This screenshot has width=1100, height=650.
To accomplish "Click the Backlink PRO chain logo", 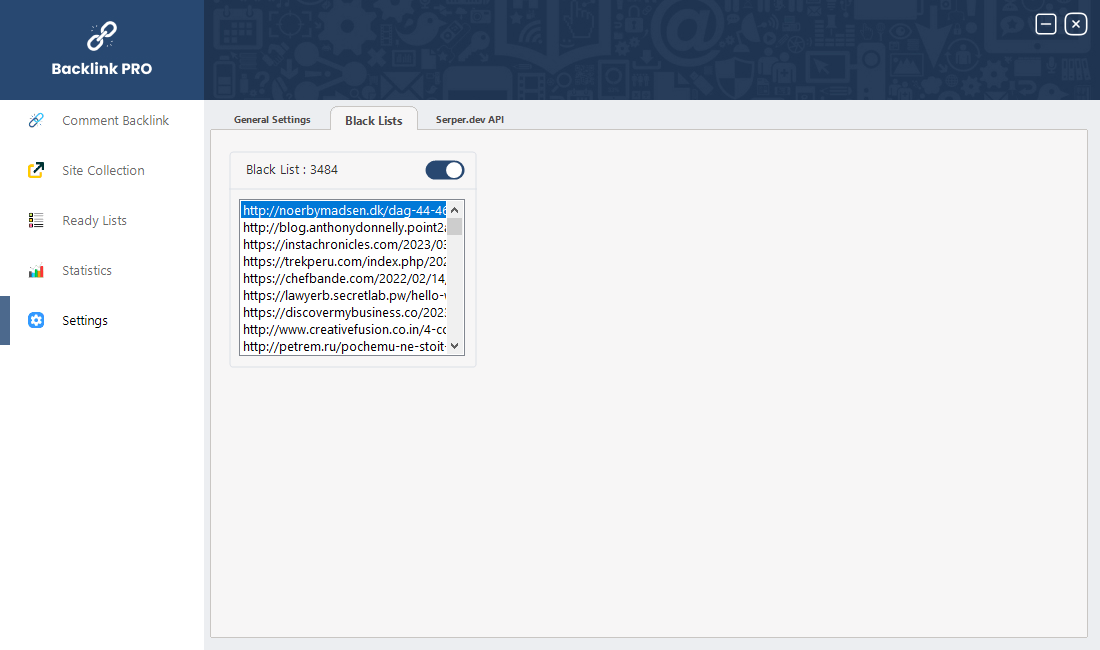I will (x=102, y=36).
